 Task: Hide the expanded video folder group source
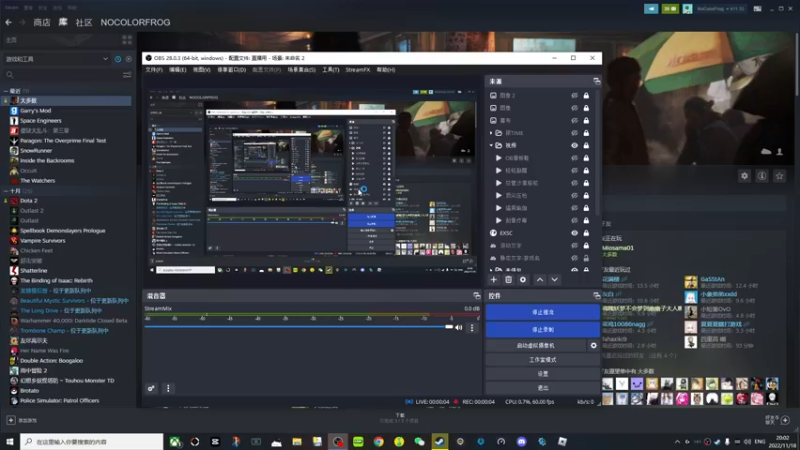(574, 145)
